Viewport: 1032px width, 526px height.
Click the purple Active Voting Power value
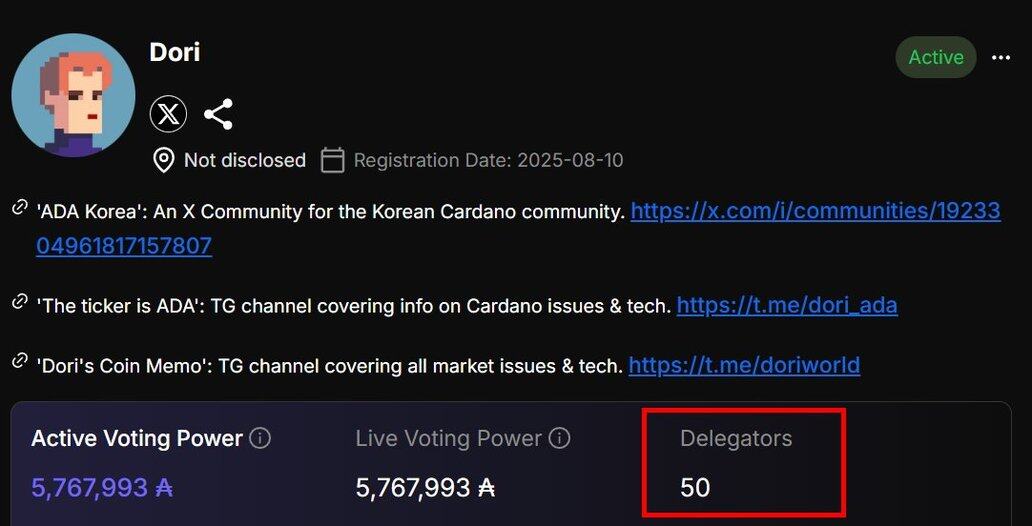coord(102,487)
